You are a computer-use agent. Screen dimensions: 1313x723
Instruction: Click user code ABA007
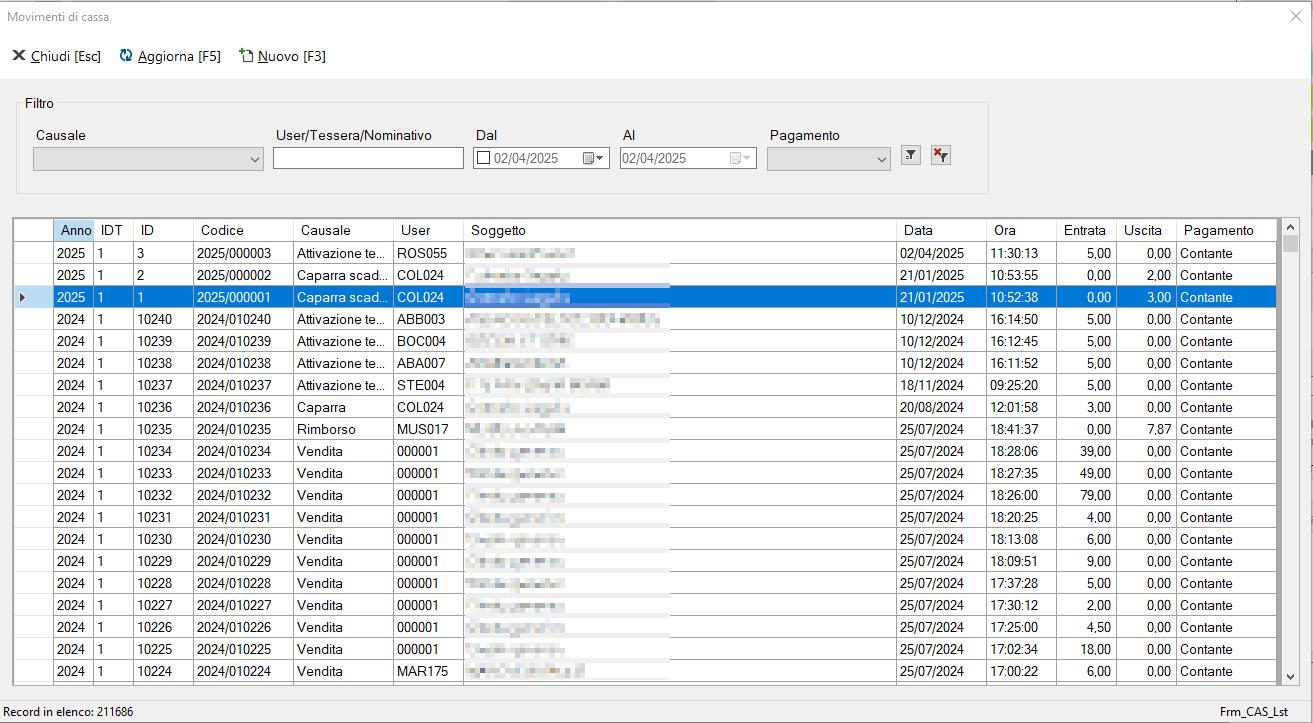coord(428,363)
